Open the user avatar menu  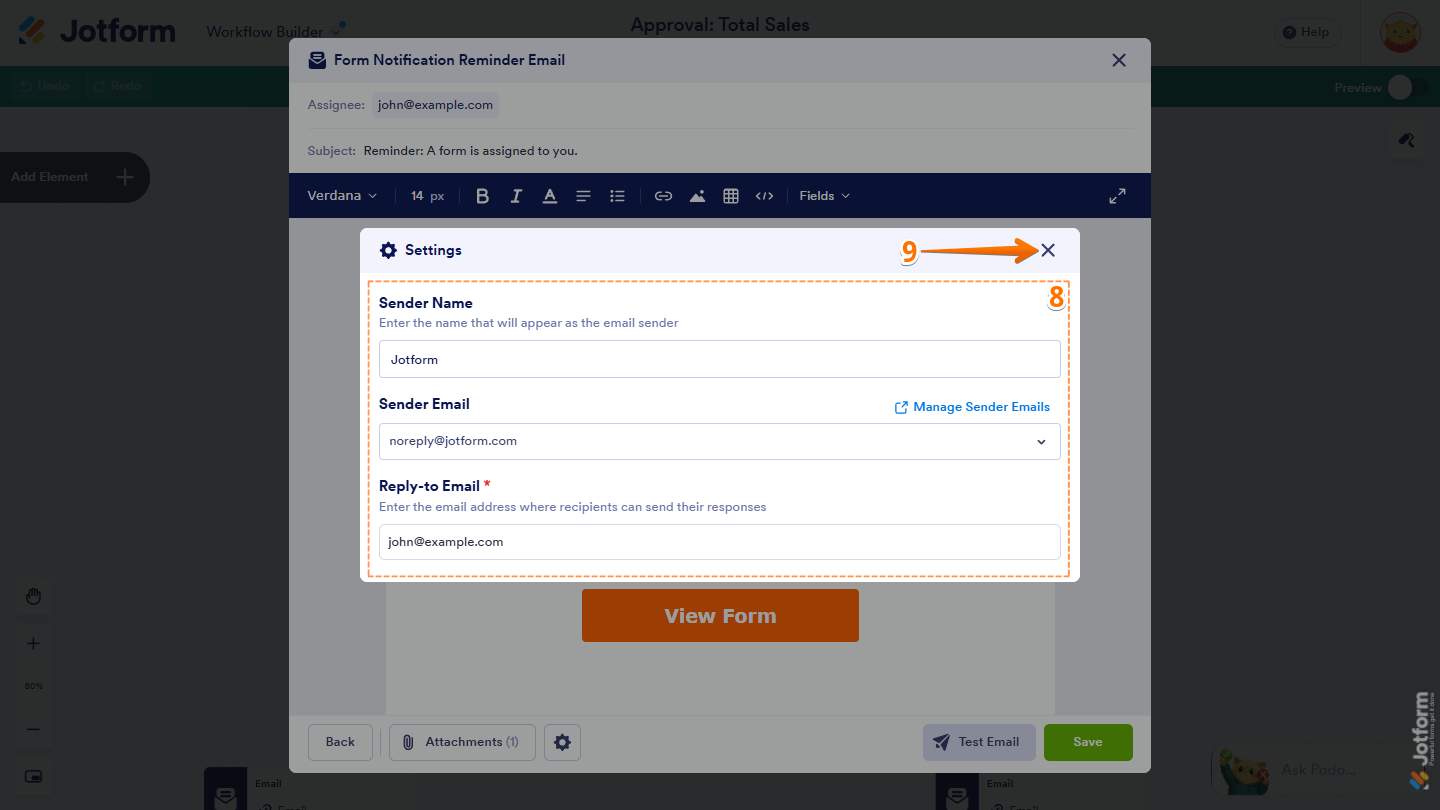(1400, 32)
